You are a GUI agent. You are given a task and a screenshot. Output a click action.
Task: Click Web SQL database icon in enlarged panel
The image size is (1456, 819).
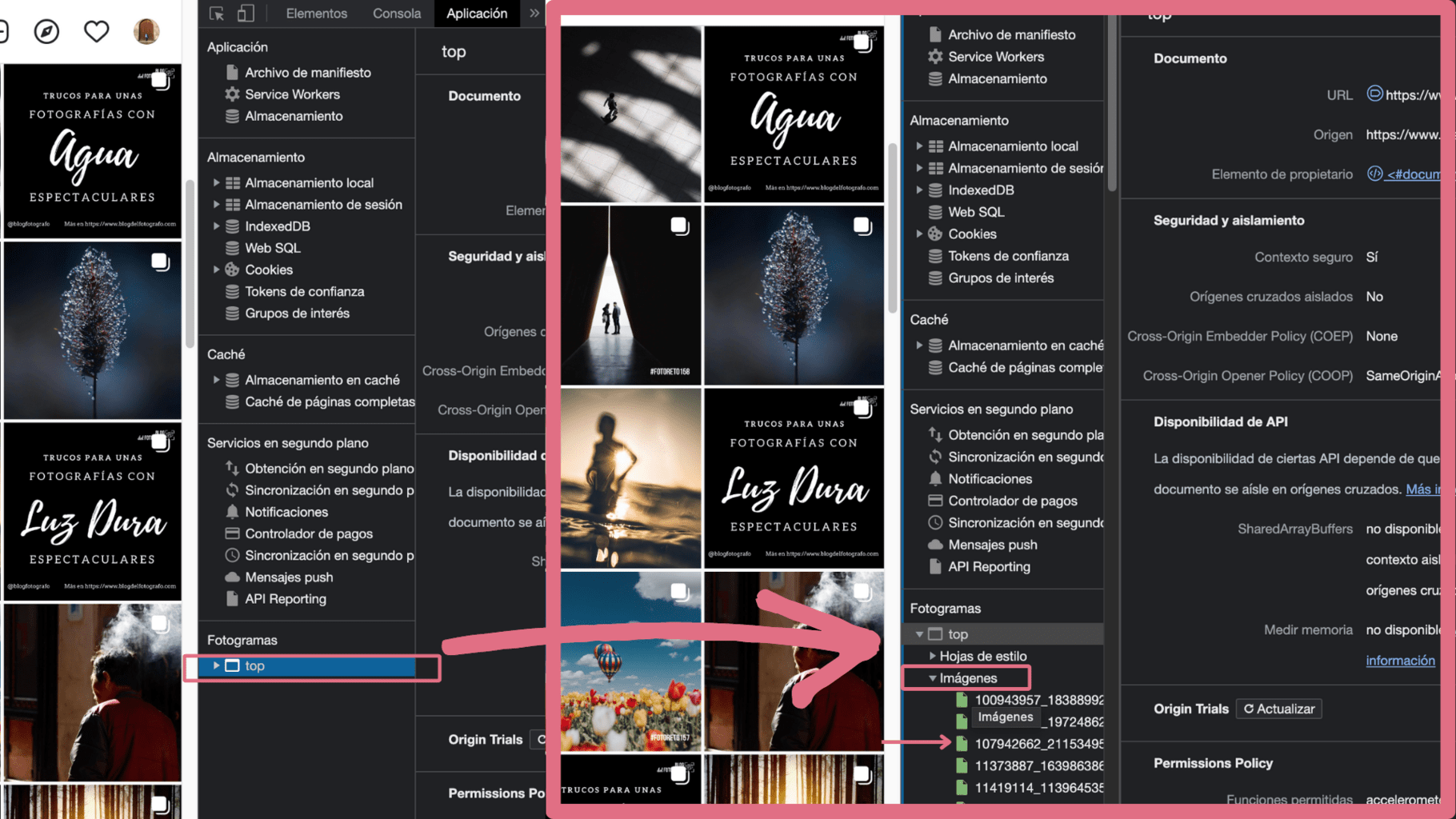tap(934, 212)
